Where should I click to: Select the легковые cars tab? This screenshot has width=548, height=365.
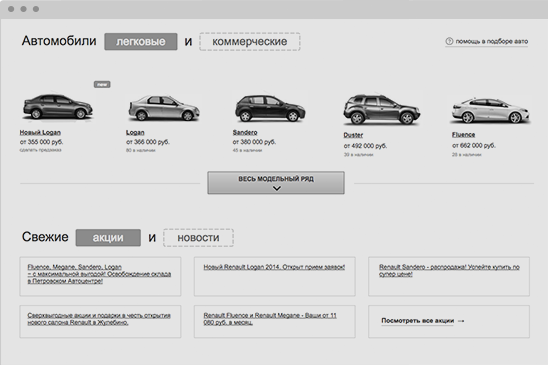point(141,42)
